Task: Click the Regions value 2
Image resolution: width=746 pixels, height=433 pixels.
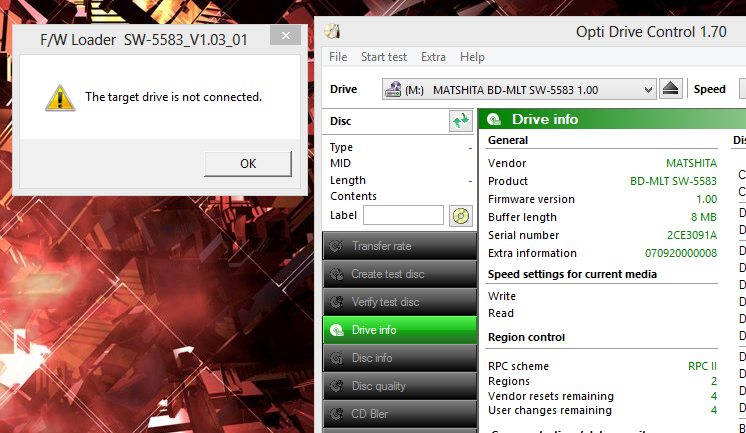Action: (714, 381)
